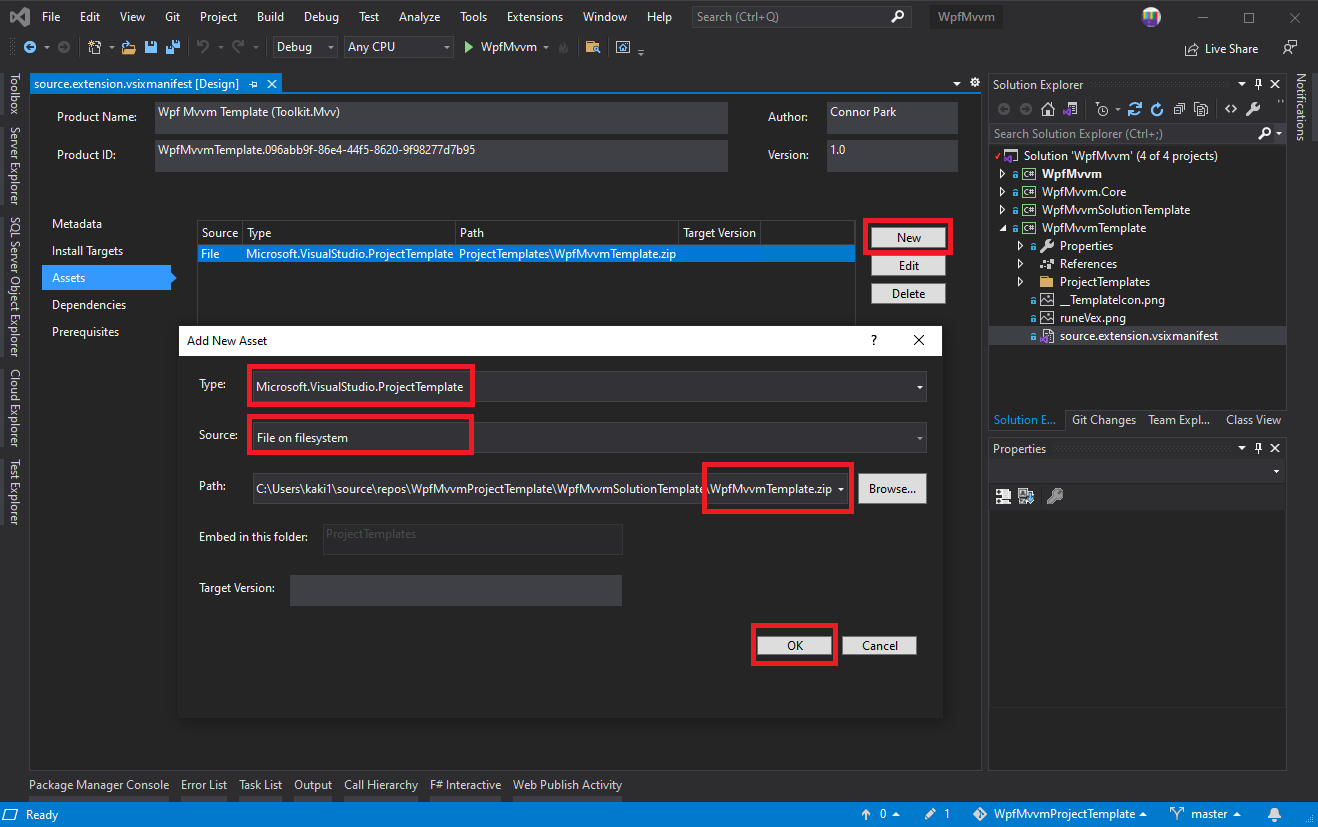
Task: Expand the WpfMvvm.Core project node
Action: [1003, 192]
